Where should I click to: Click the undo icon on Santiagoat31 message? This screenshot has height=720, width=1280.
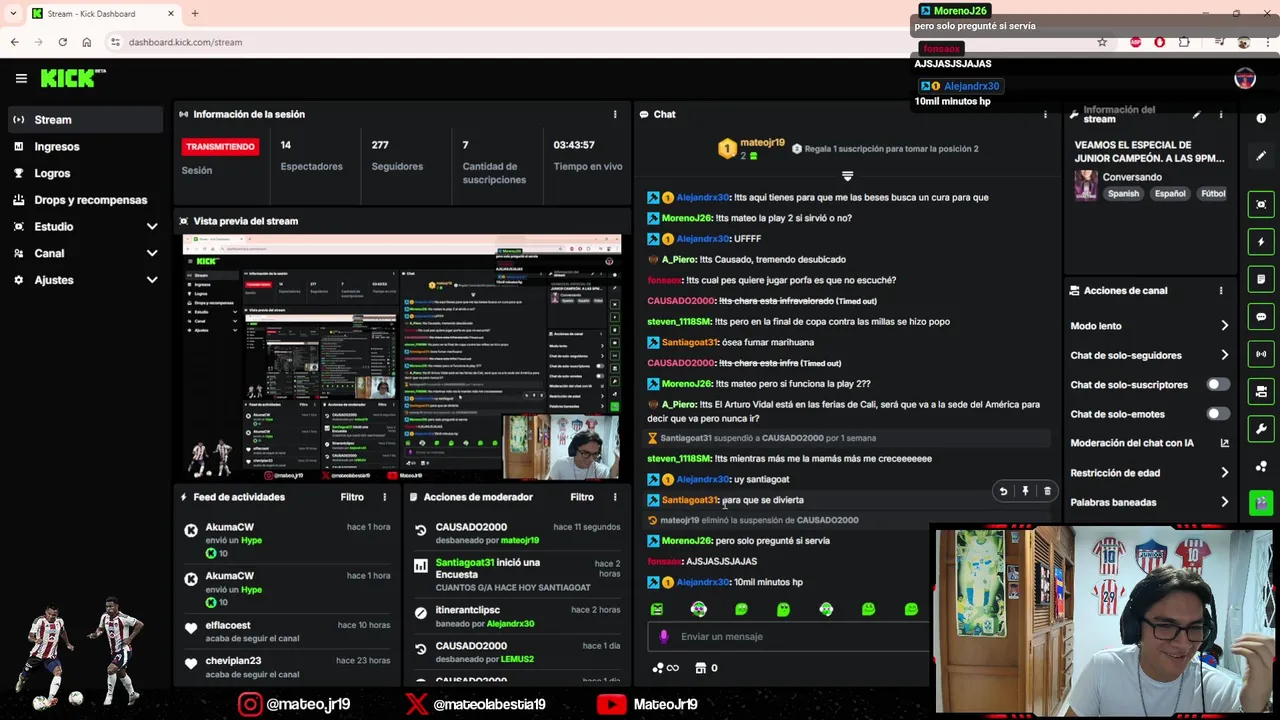[x=1003, y=491]
